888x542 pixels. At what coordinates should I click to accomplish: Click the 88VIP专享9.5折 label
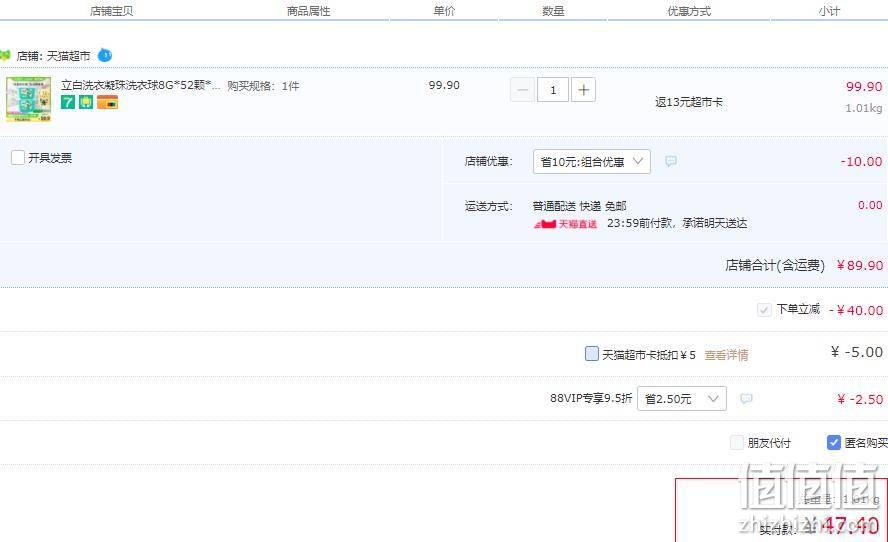coord(591,398)
